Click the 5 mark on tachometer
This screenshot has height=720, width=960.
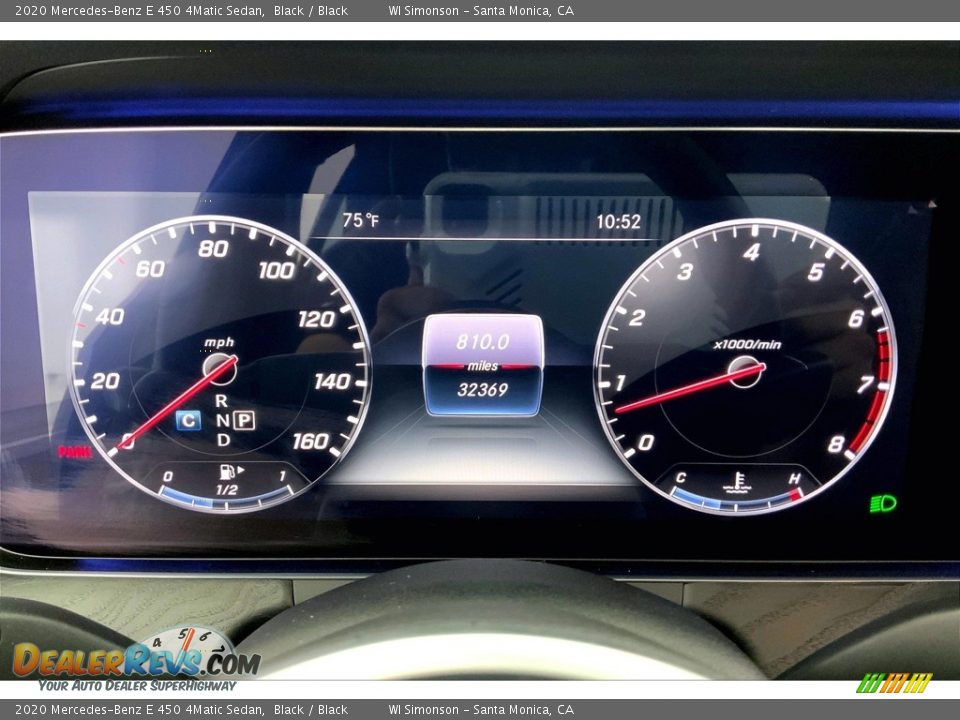[x=816, y=272]
